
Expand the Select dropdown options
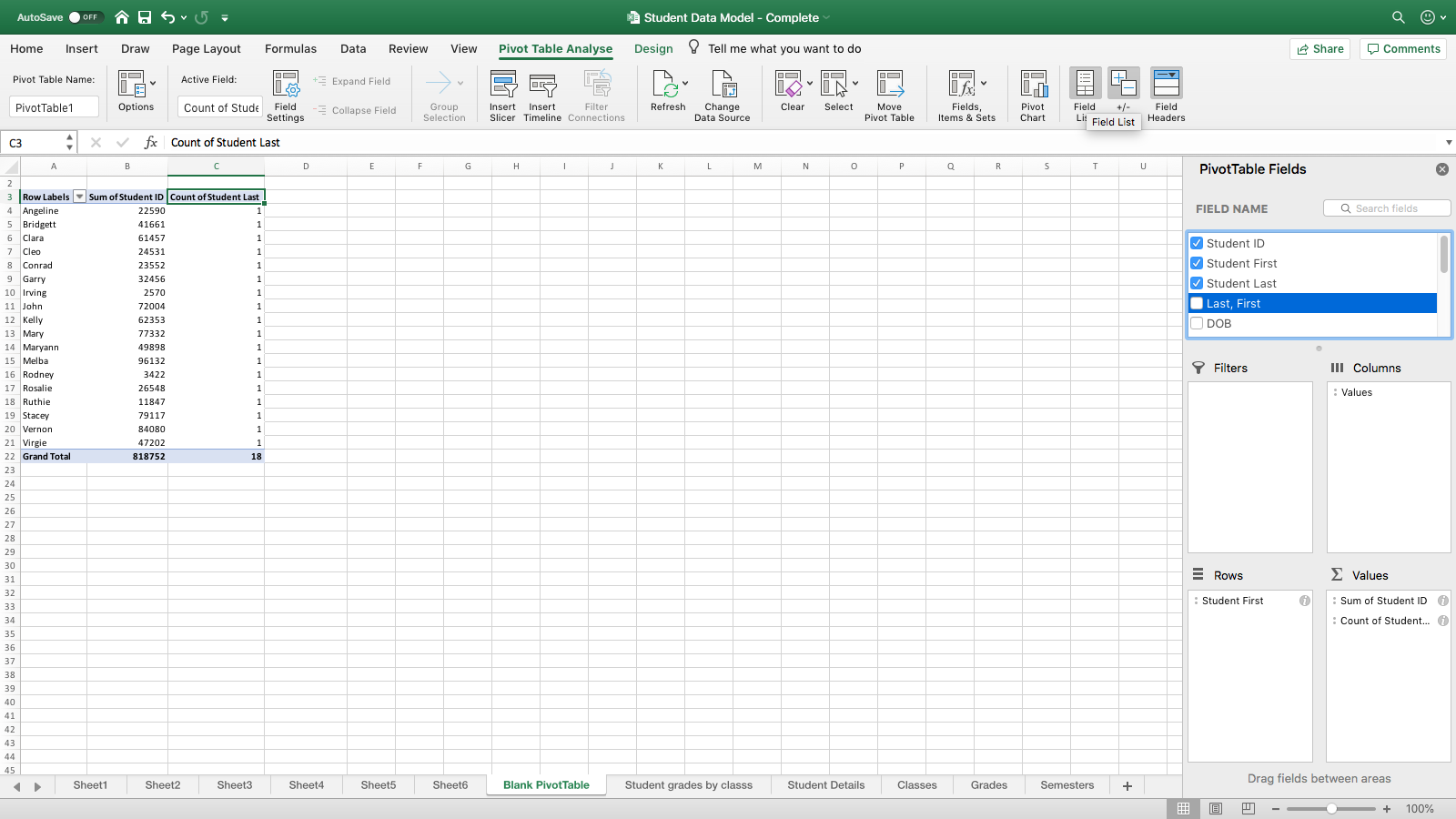tap(854, 84)
